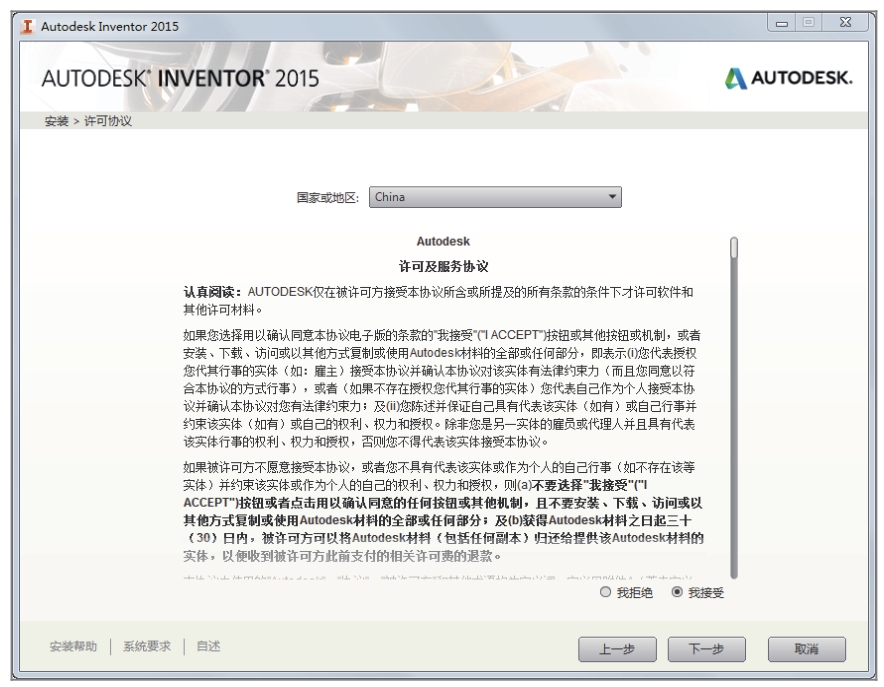This screenshot has height=687, width=884.
Task: Click the Autodesk logo in the header
Action: 788,78
